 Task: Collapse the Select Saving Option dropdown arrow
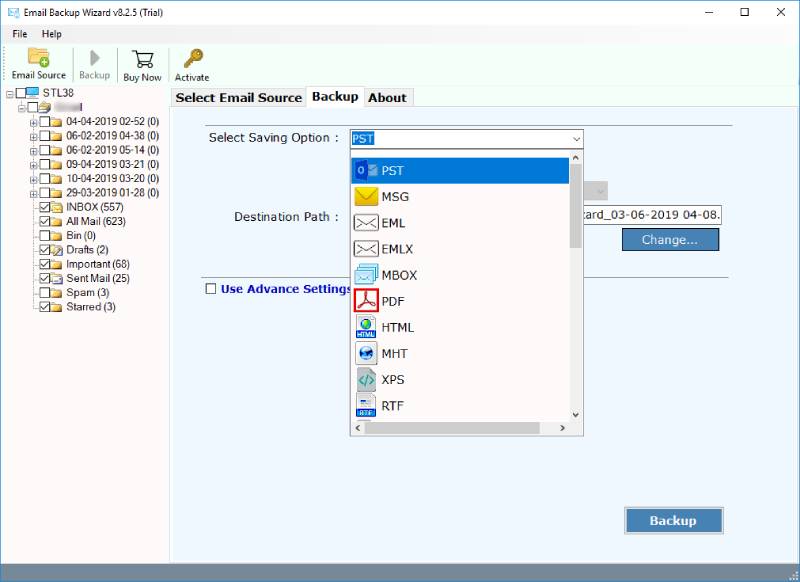click(x=576, y=139)
